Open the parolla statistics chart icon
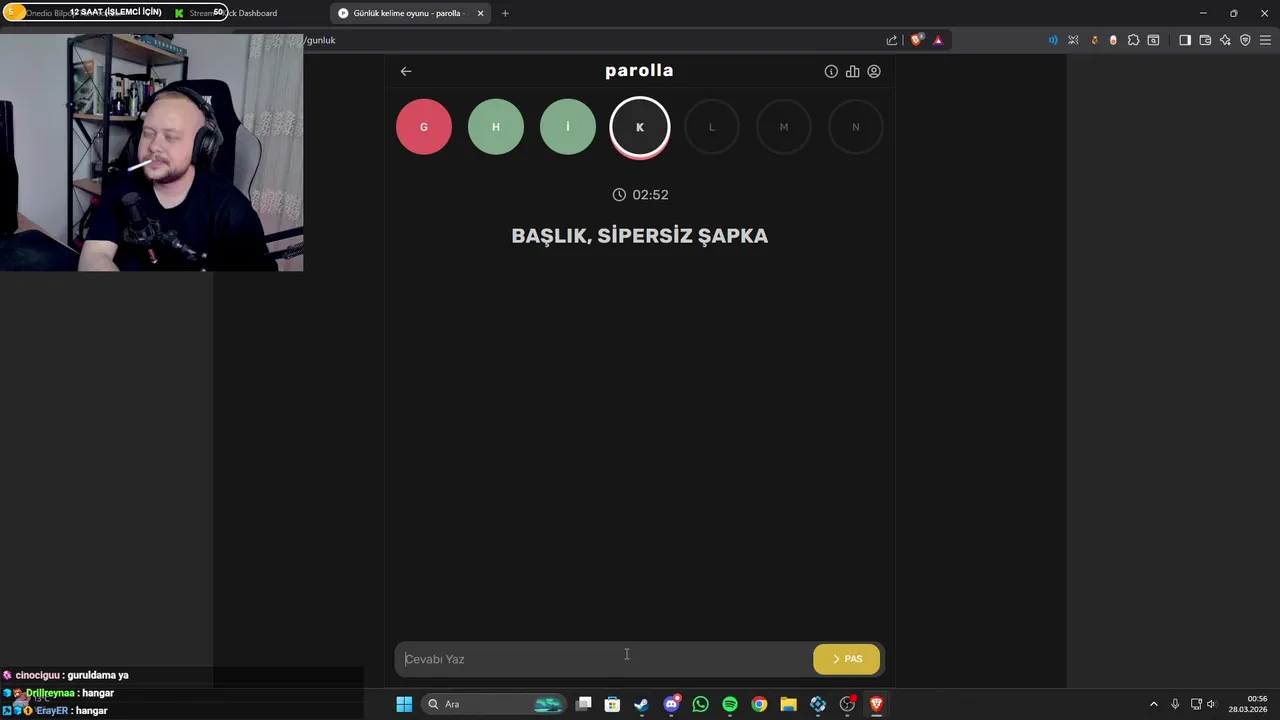1280x720 pixels. click(x=852, y=71)
